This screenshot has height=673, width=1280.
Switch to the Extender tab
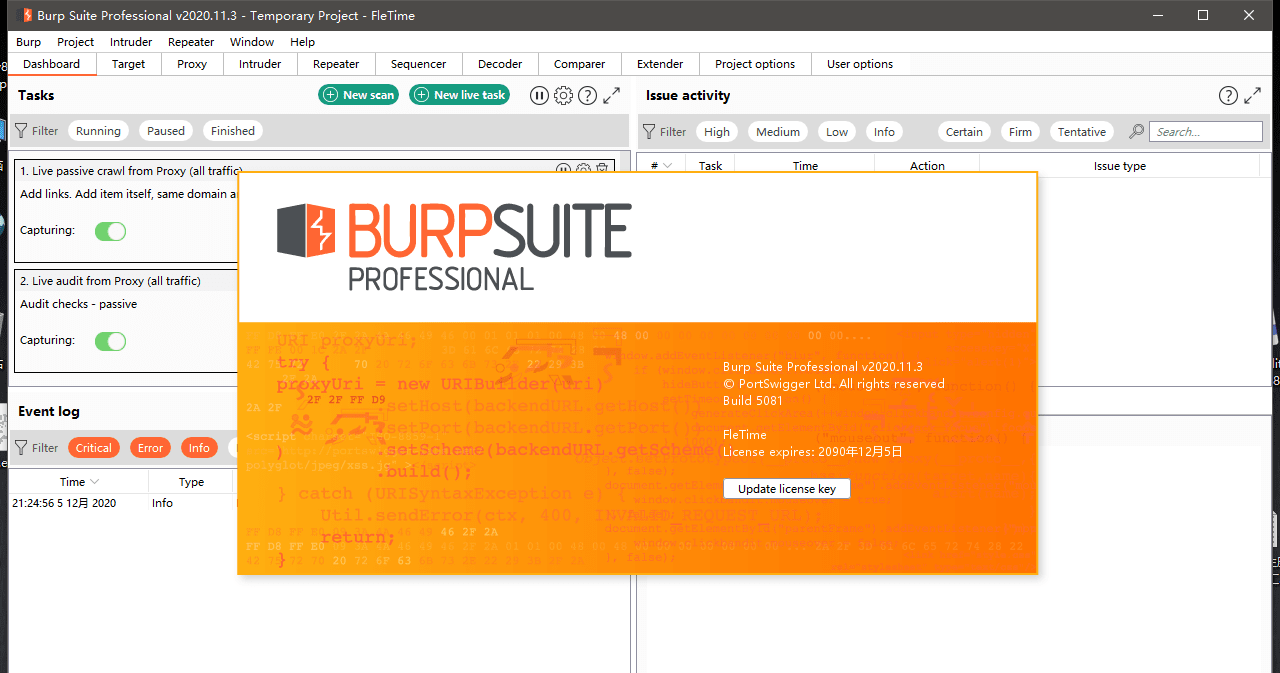(660, 64)
